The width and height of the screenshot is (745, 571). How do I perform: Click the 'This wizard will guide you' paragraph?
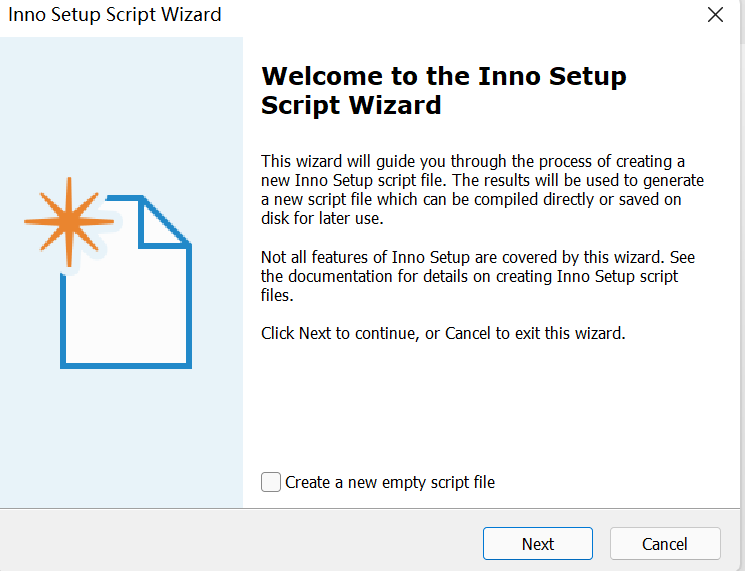pos(482,190)
